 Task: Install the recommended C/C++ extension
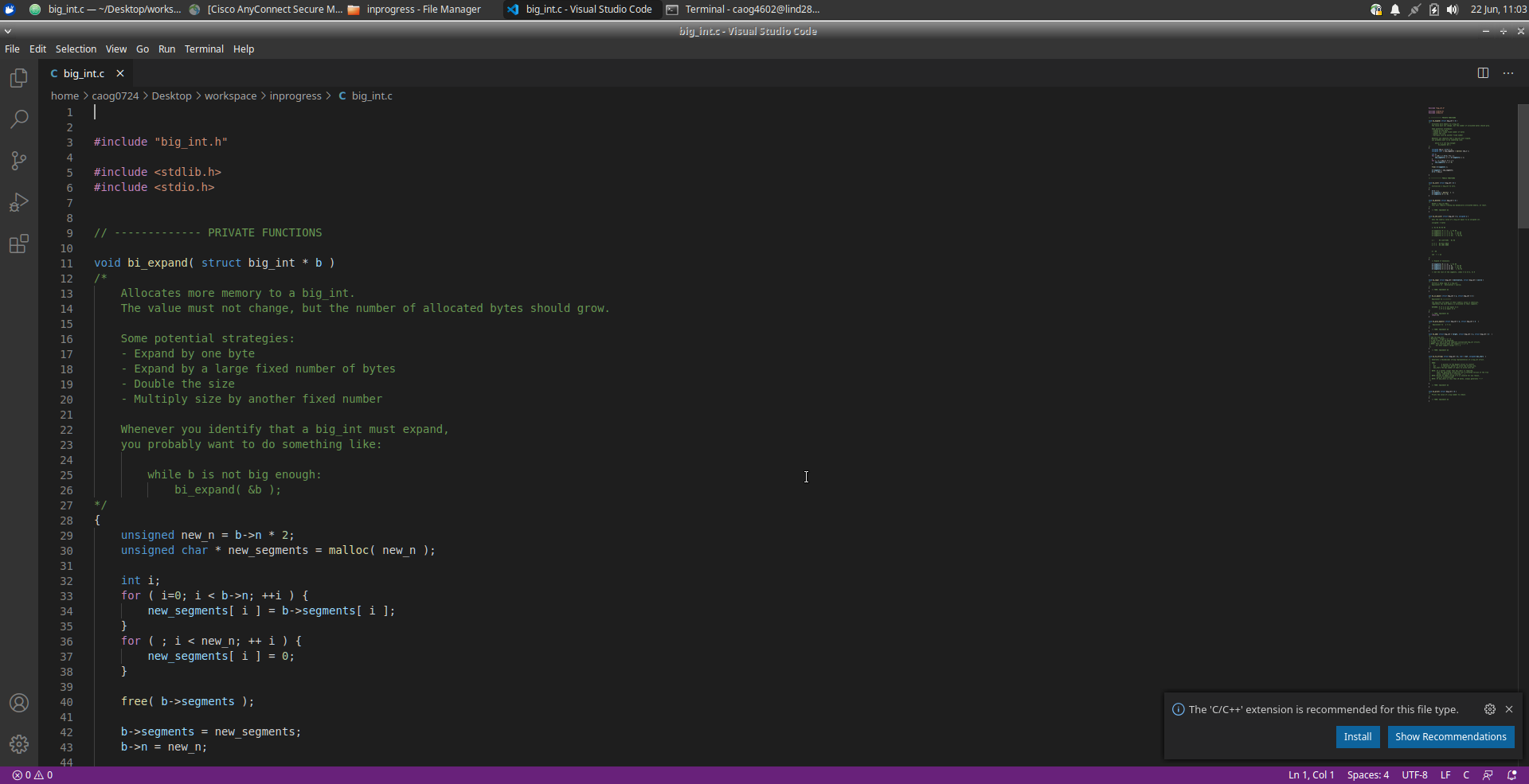point(1357,737)
